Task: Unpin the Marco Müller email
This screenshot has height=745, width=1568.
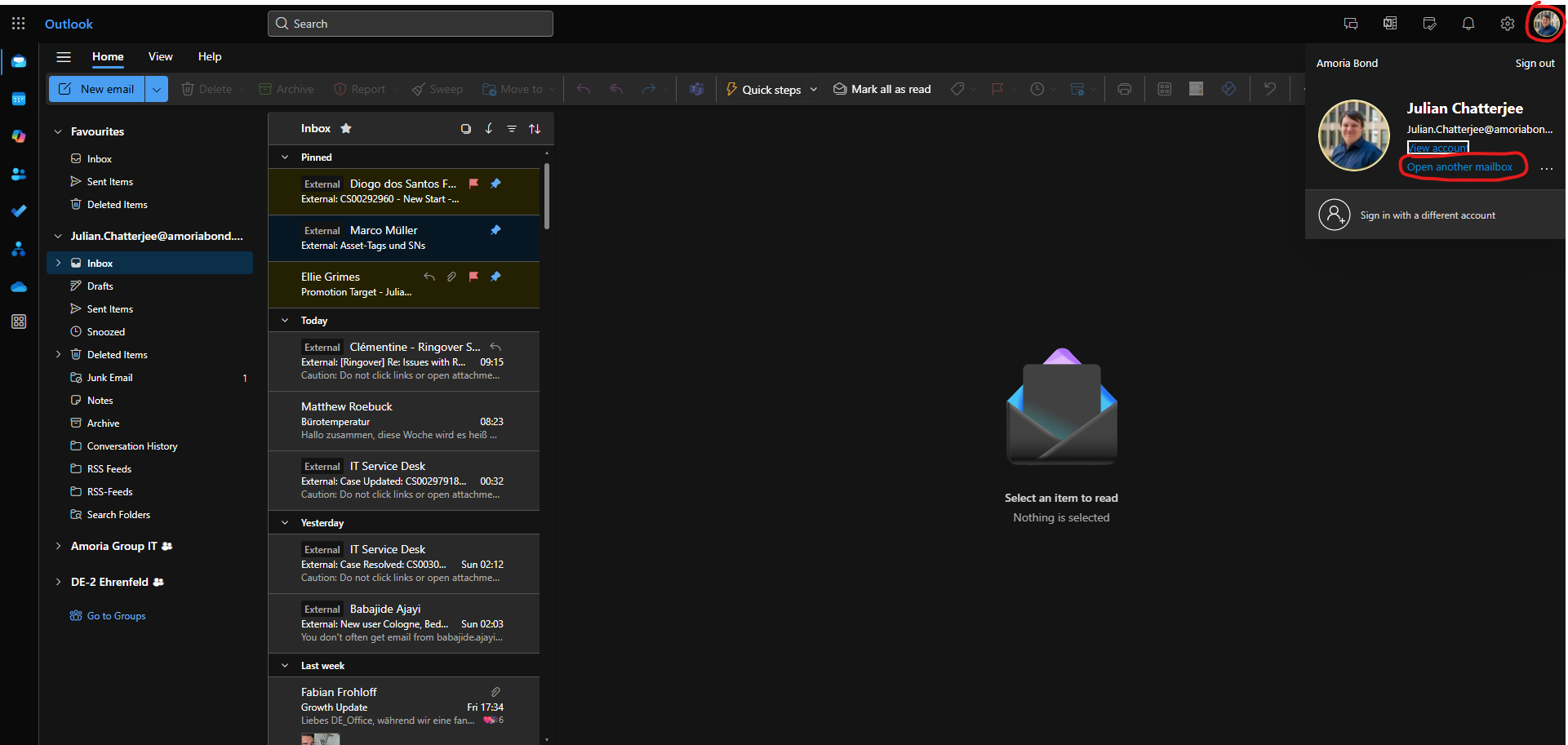Action: (495, 230)
